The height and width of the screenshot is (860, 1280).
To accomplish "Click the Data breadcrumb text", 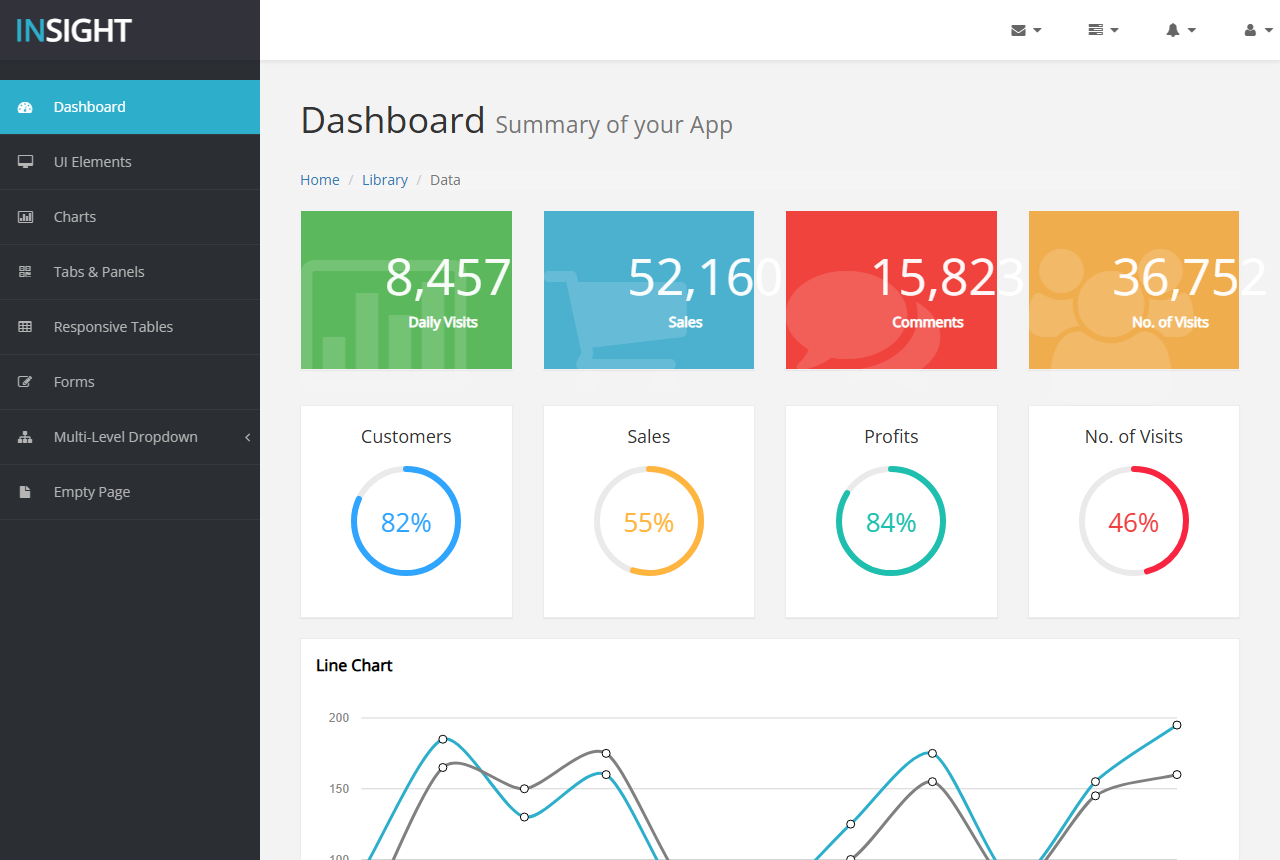I will coord(445,180).
